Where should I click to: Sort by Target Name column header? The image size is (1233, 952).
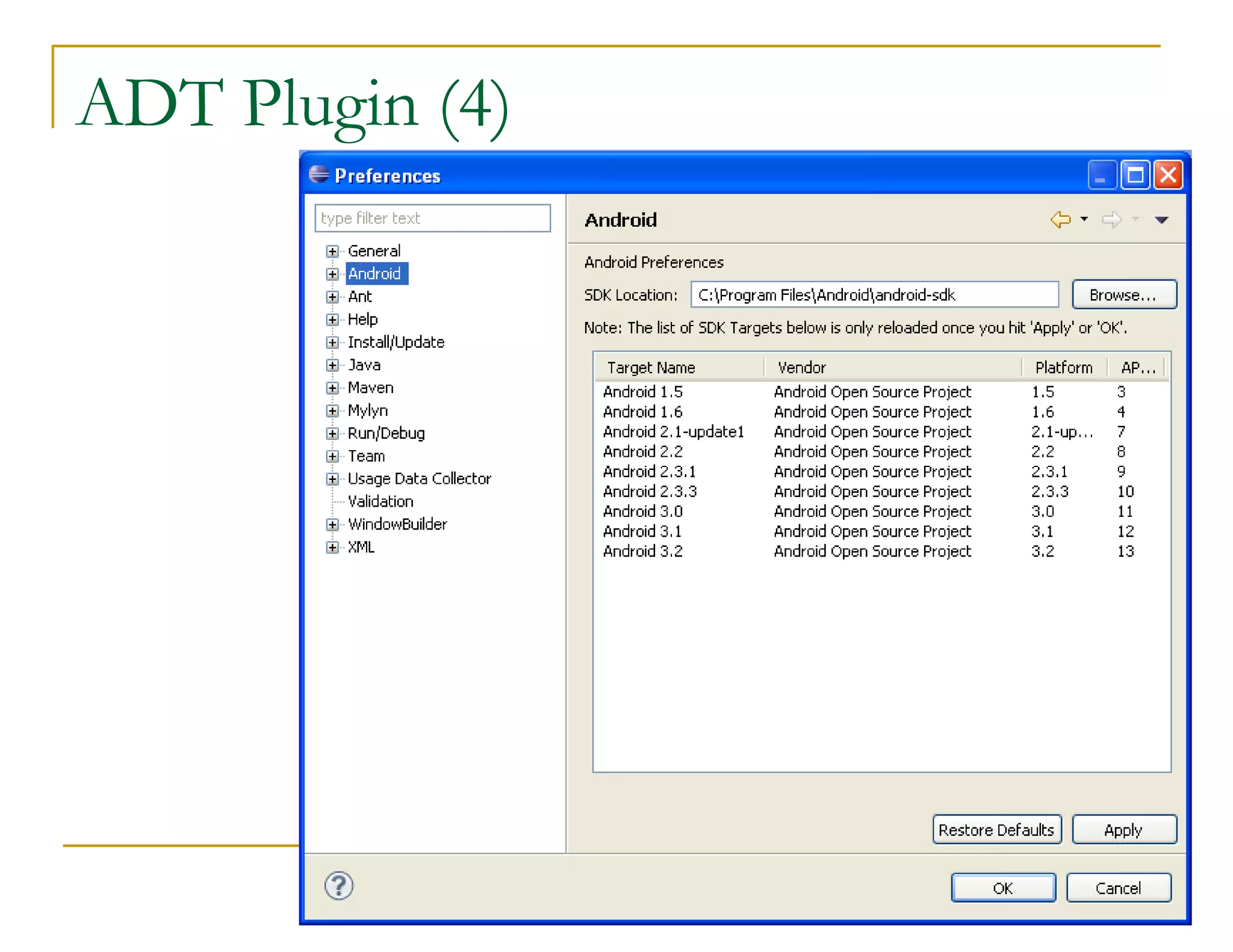(x=679, y=367)
